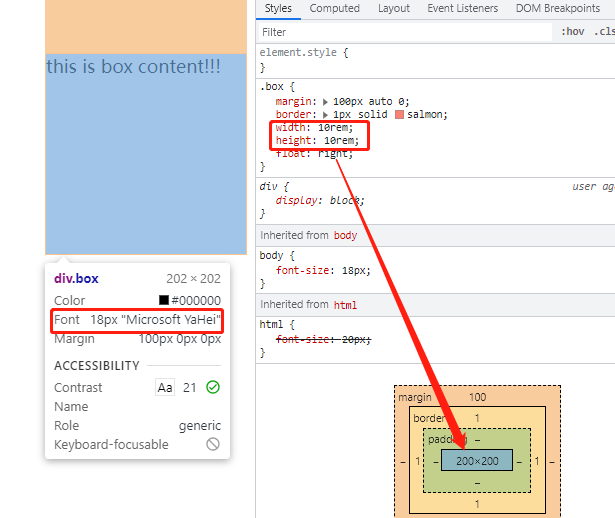Expand the border shorthand property triangle

(324, 115)
